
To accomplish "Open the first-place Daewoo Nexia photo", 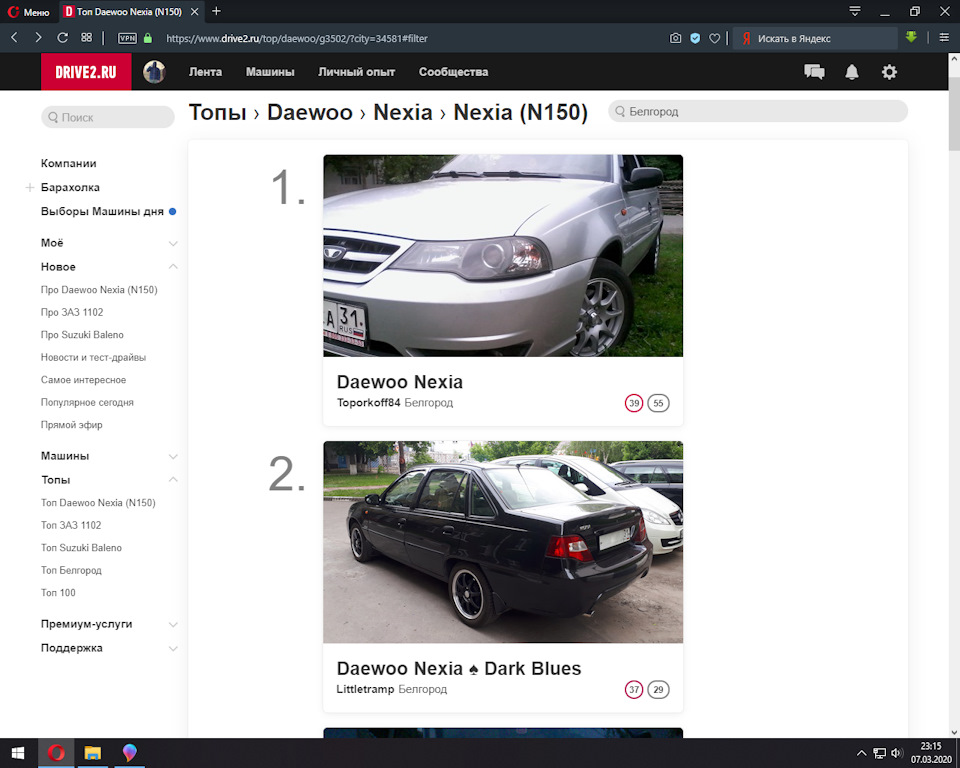I will click(502, 255).
